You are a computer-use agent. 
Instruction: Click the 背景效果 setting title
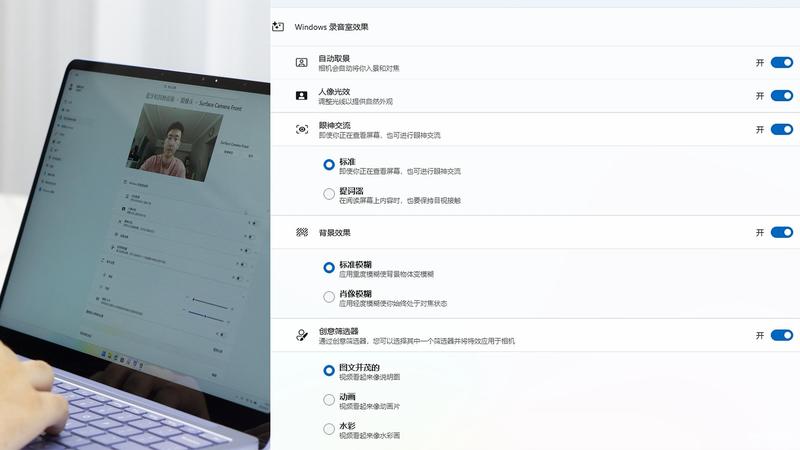pos(334,233)
